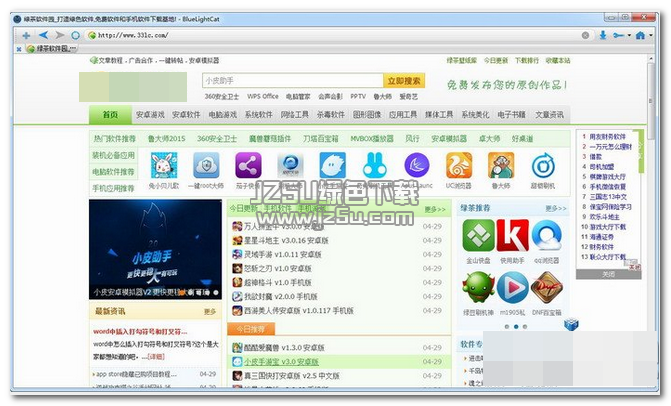Select 装机必备应用 side tab
Viewport: 671px width, 406px height.
[x=113, y=155]
